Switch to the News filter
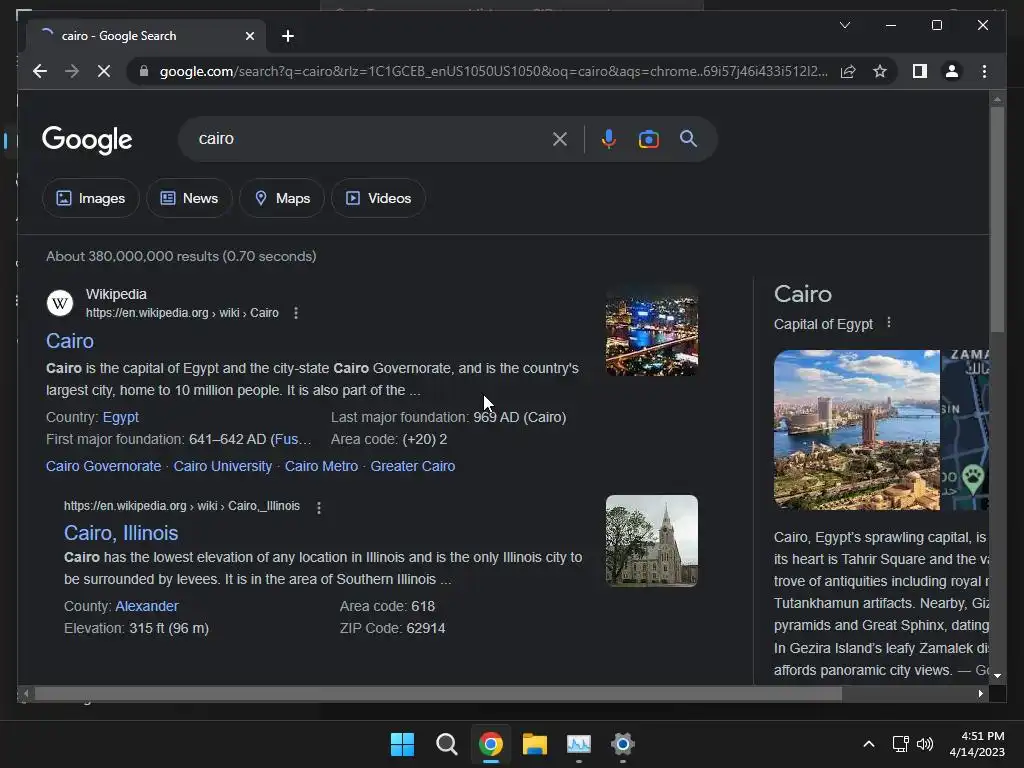Screen dimensions: 1024x768 point(189,198)
